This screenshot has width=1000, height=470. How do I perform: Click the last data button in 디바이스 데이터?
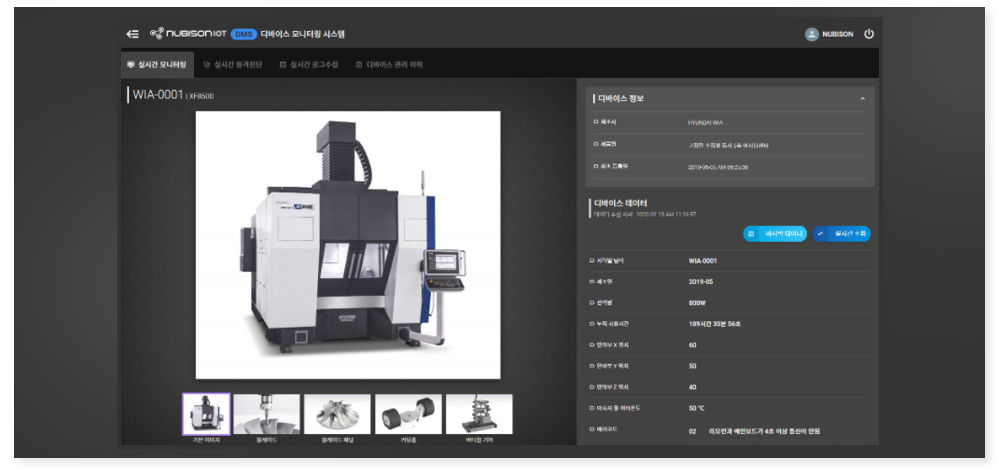(775, 234)
